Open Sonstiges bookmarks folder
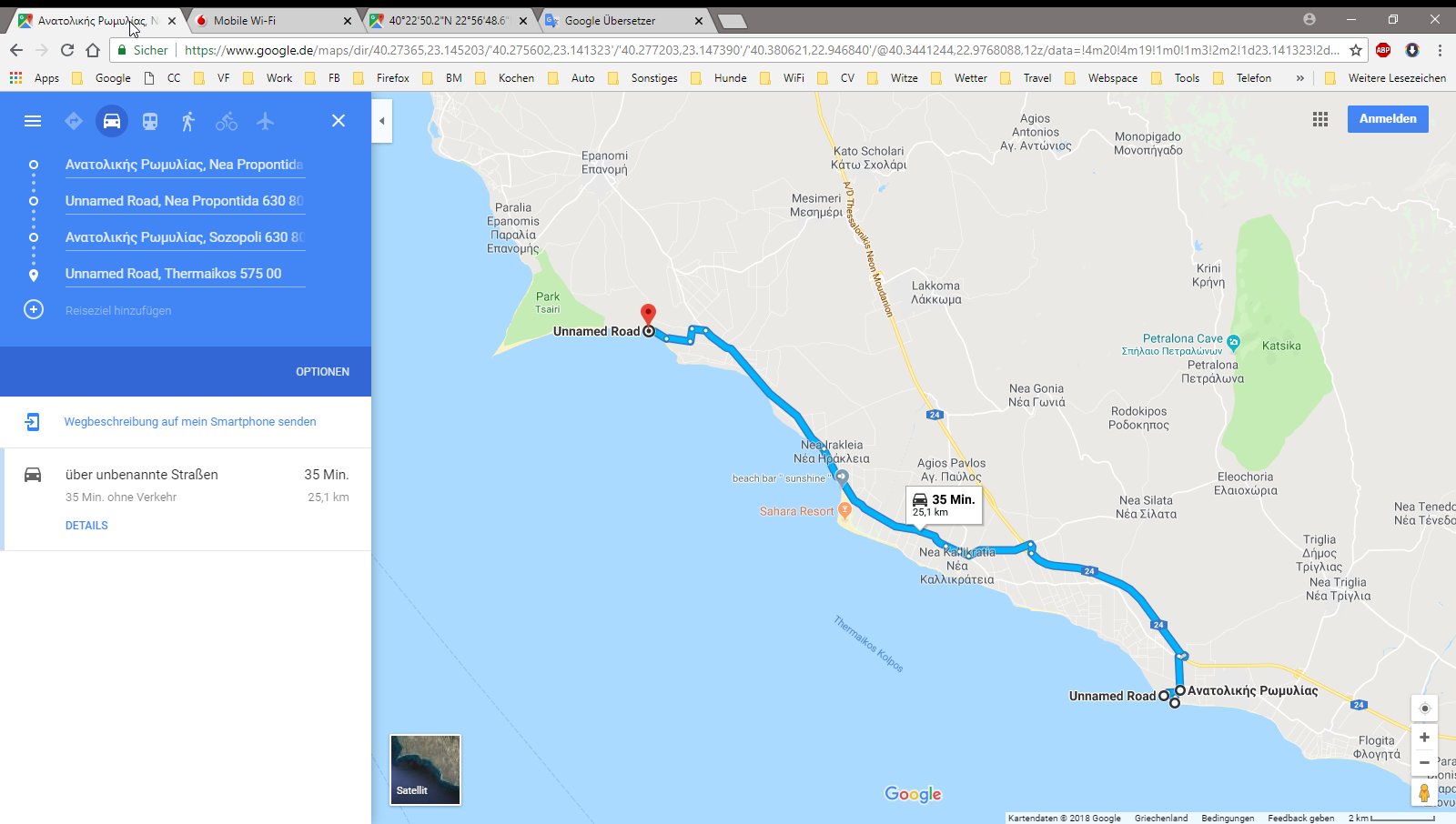Image resolution: width=1456 pixels, height=824 pixels. click(642, 78)
